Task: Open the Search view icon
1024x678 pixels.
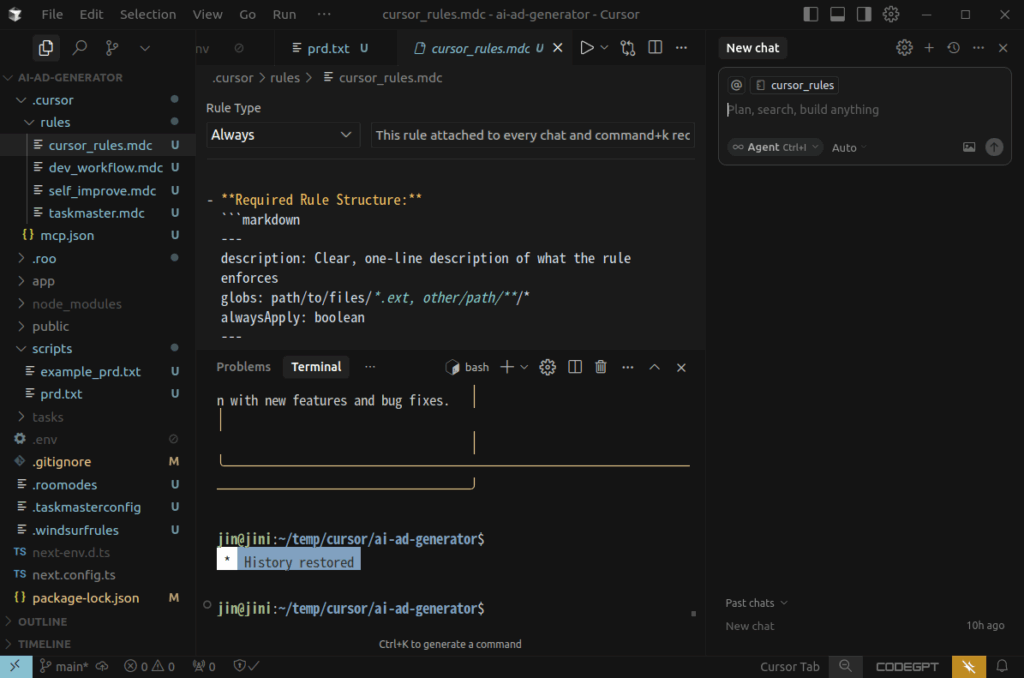Action: pos(80,48)
